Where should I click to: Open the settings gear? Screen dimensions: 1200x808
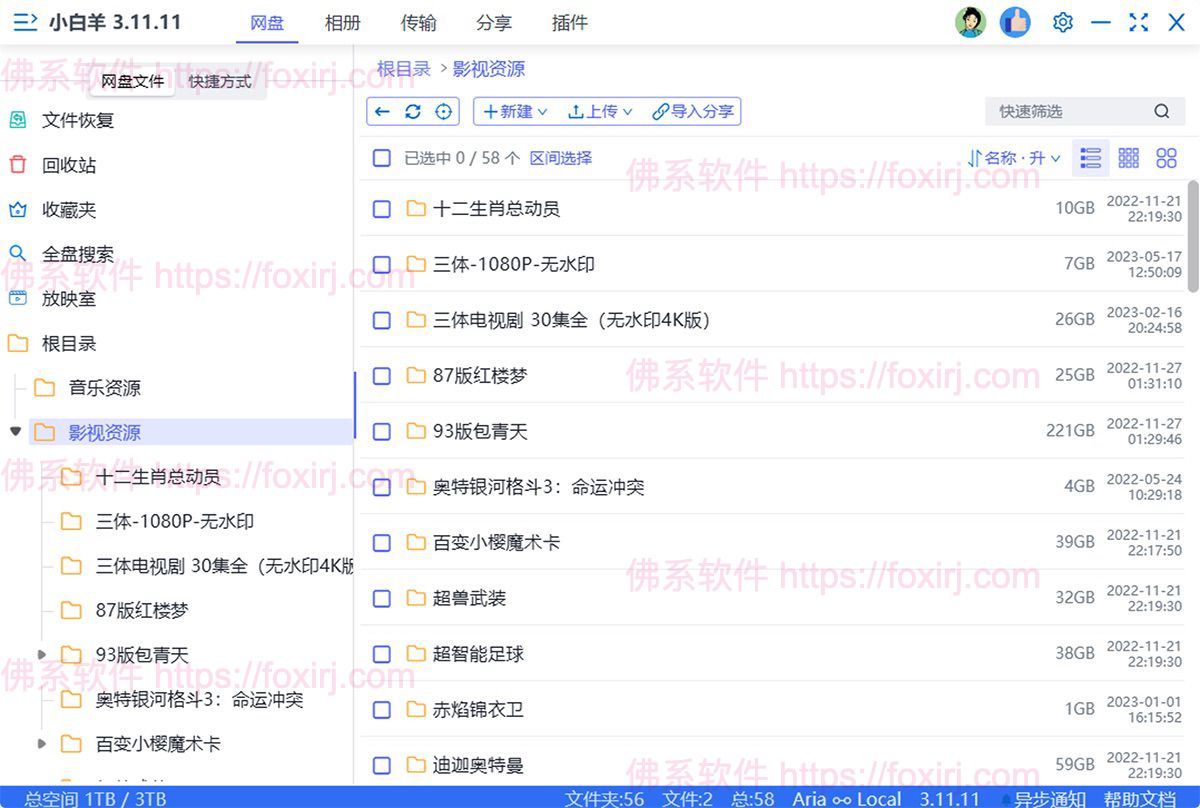click(1062, 21)
